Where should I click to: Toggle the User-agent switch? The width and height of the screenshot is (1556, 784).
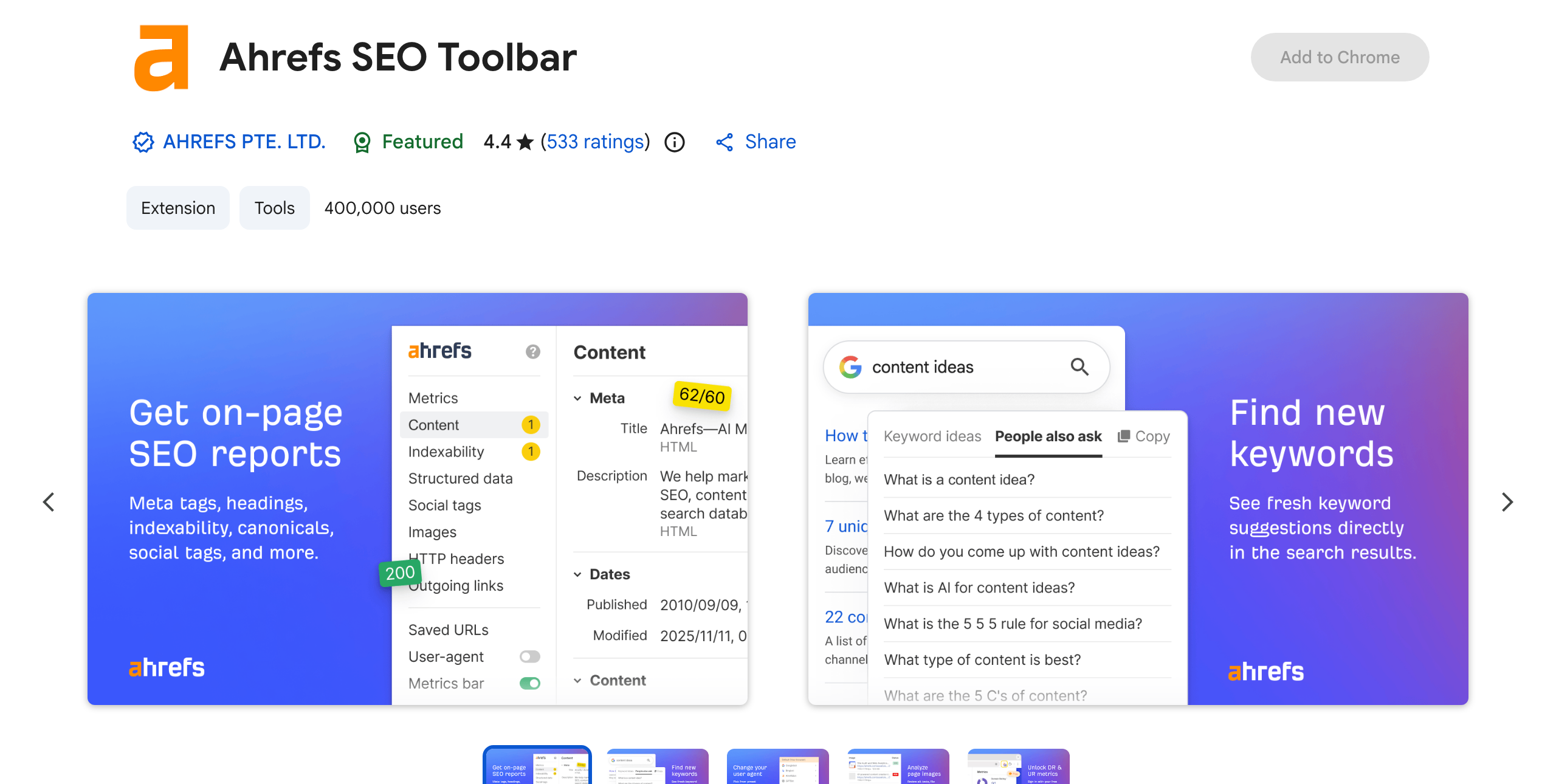(x=530, y=656)
